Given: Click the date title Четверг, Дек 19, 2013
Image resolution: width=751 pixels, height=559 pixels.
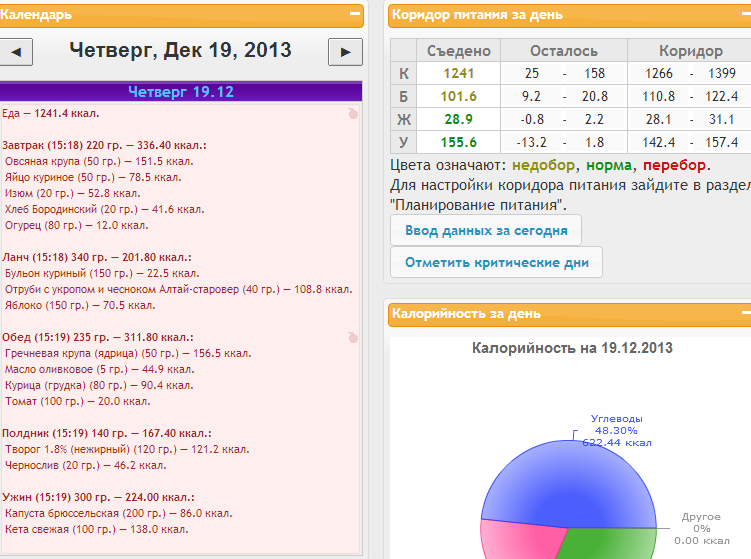Looking at the screenshot, I should (x=180, y=50).
